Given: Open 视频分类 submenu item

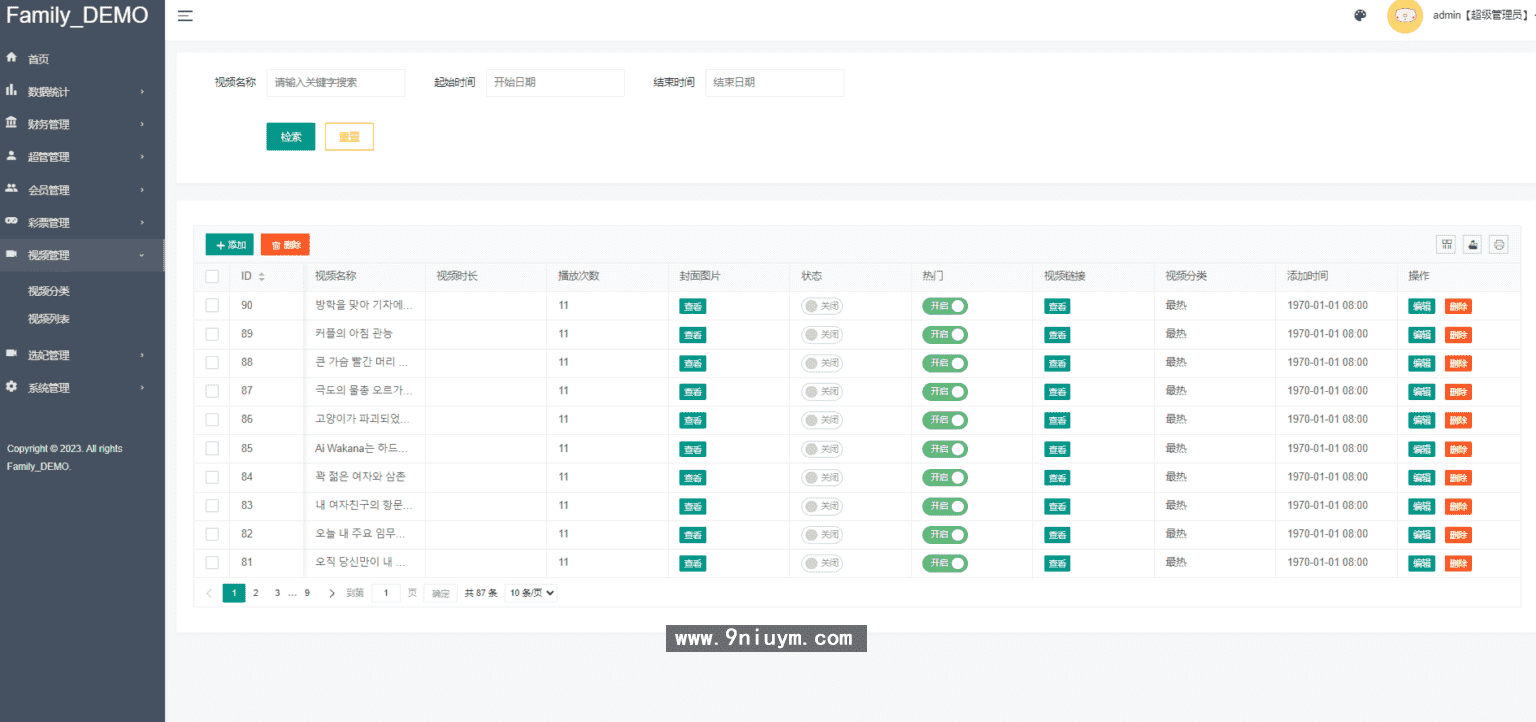Looking at the screenshot, I should [49, 291].
